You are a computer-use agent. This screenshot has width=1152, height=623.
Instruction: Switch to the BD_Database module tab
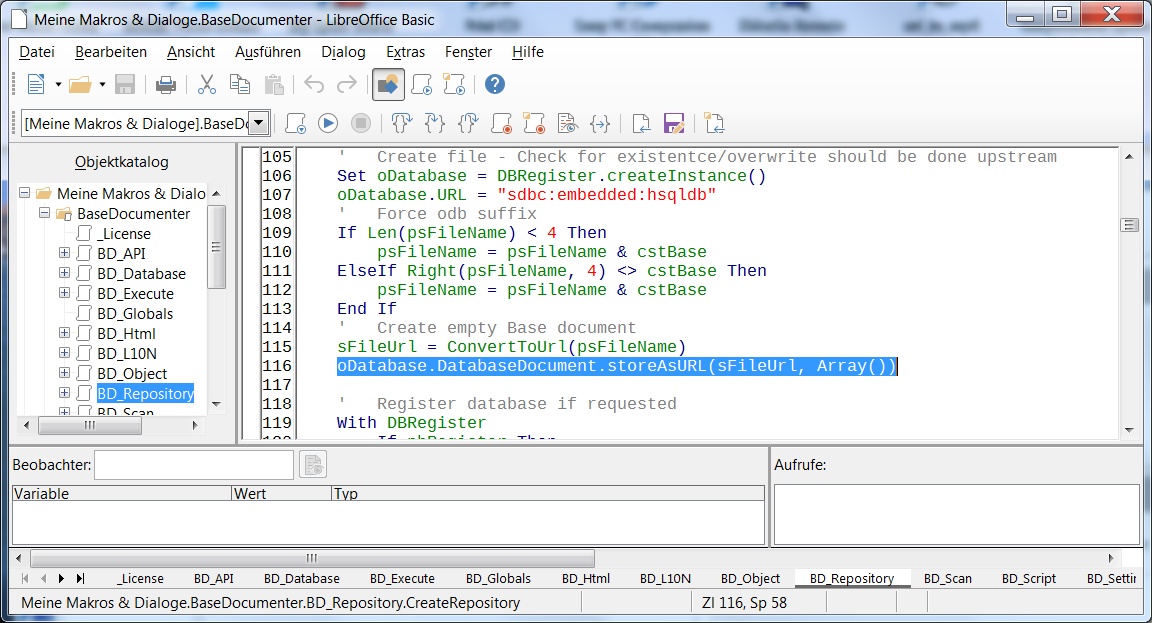tap(302, 579)
